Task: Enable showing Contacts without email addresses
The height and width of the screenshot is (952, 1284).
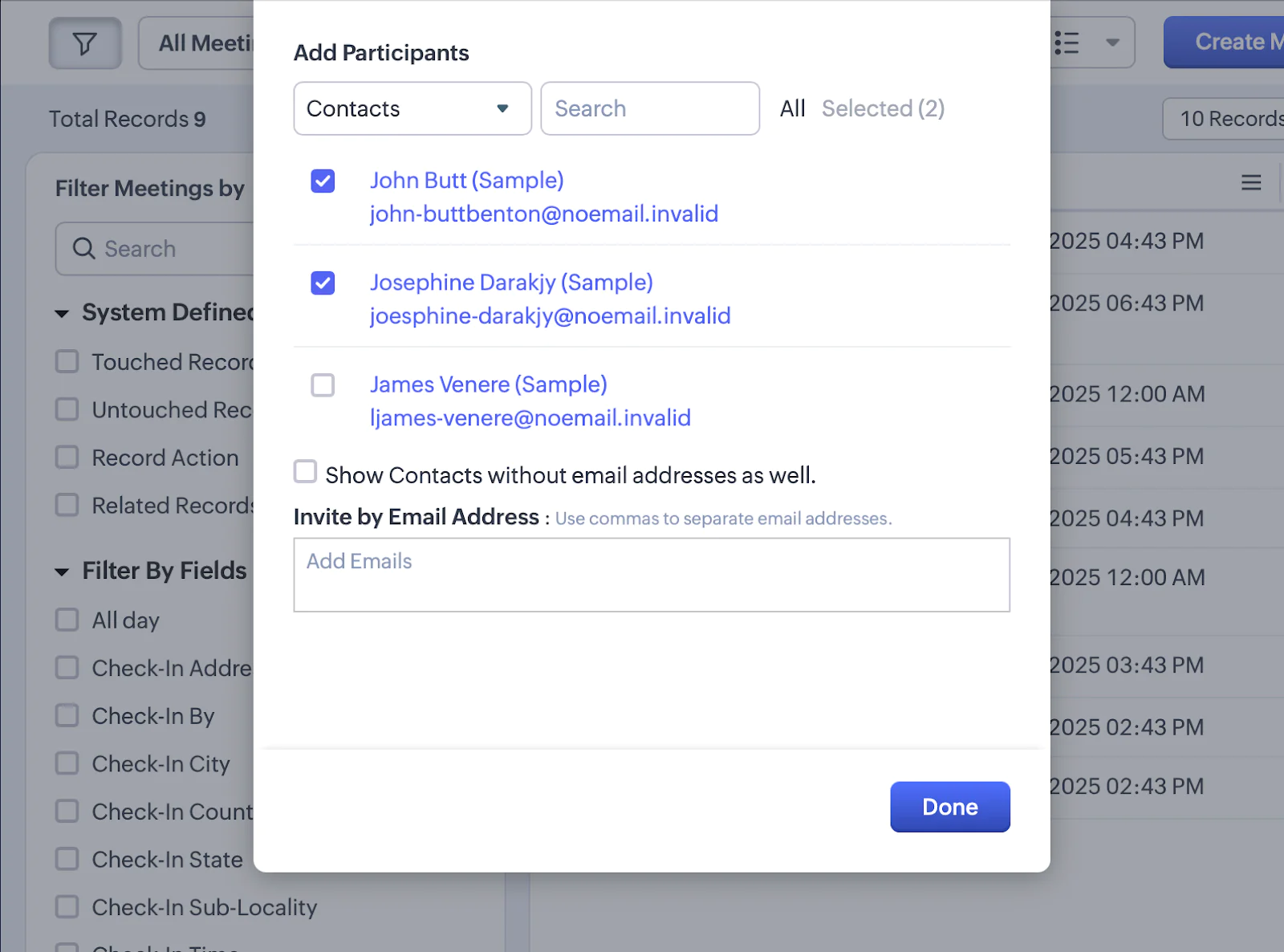Action: 305,472
